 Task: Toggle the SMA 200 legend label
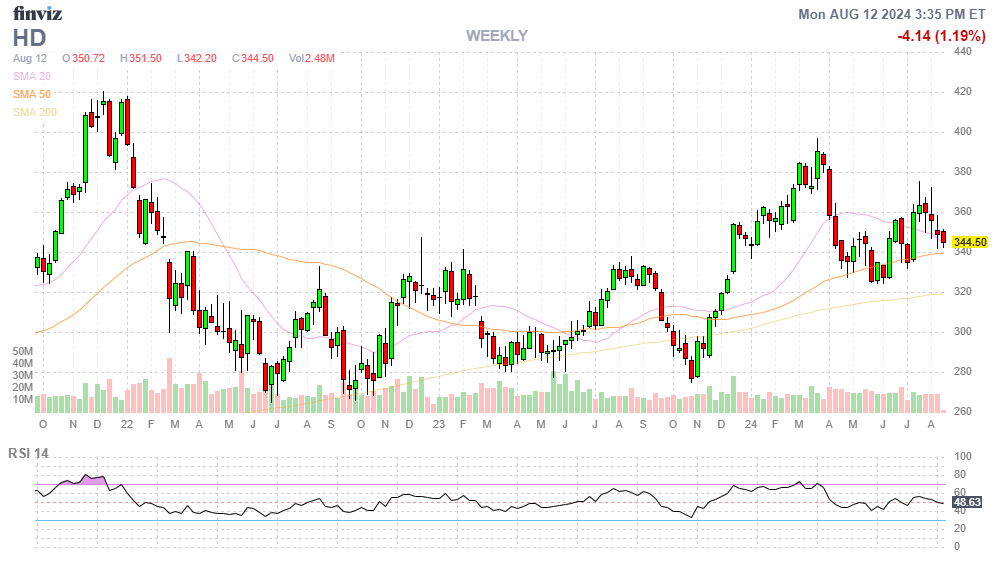click(x=35, y=112)
